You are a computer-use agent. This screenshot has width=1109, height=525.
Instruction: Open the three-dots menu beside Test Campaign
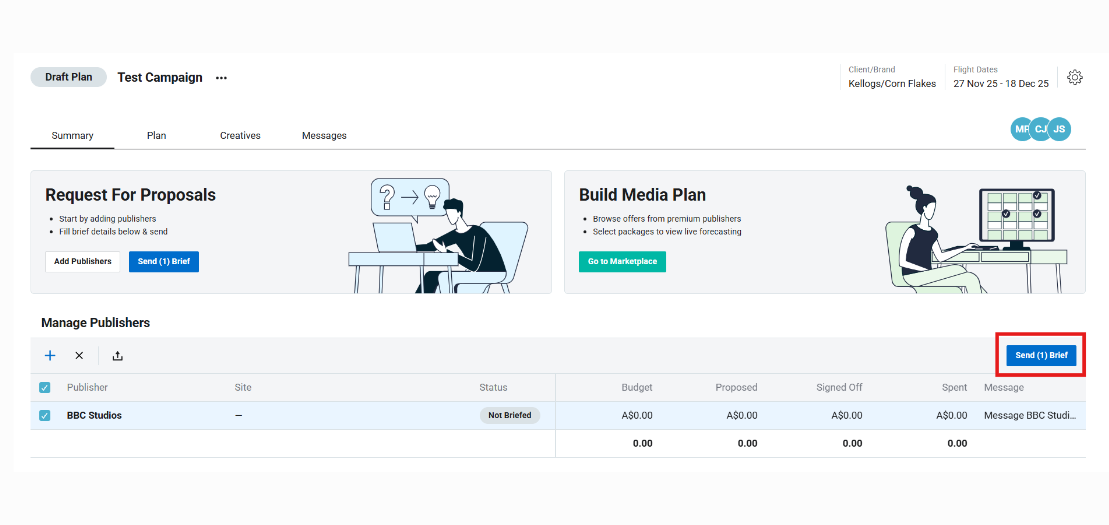tap(221, 78)
